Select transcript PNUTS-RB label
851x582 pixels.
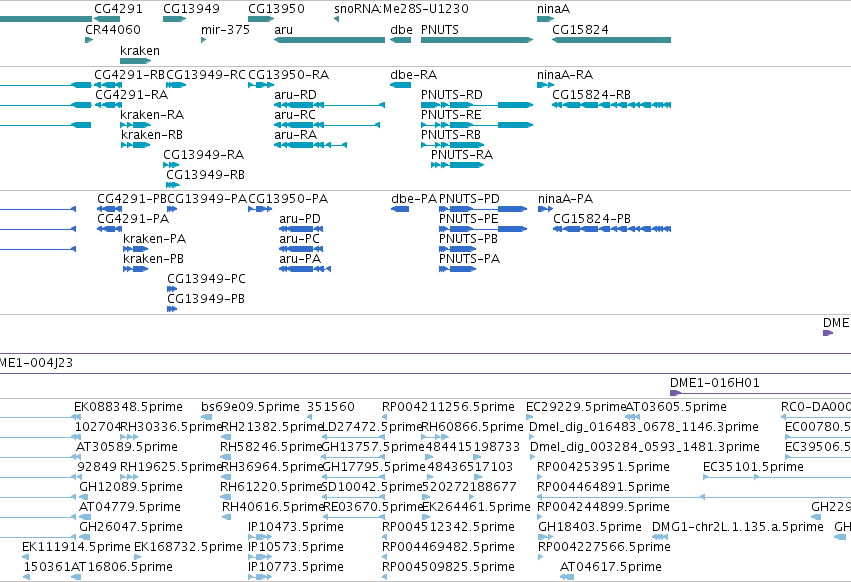click(451, 135)
